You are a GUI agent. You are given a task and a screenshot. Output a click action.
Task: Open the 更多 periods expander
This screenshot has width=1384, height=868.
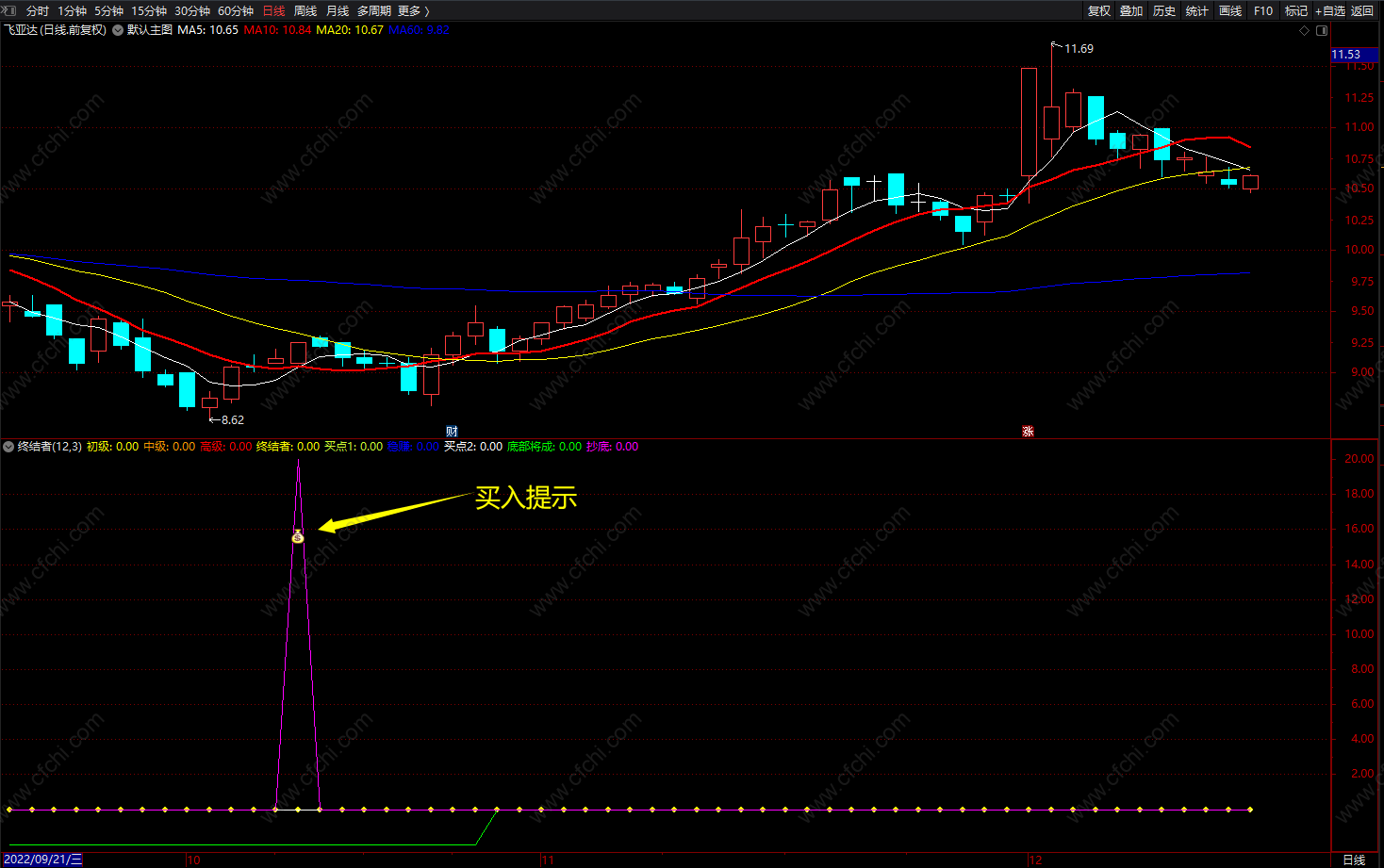point(414,11)
